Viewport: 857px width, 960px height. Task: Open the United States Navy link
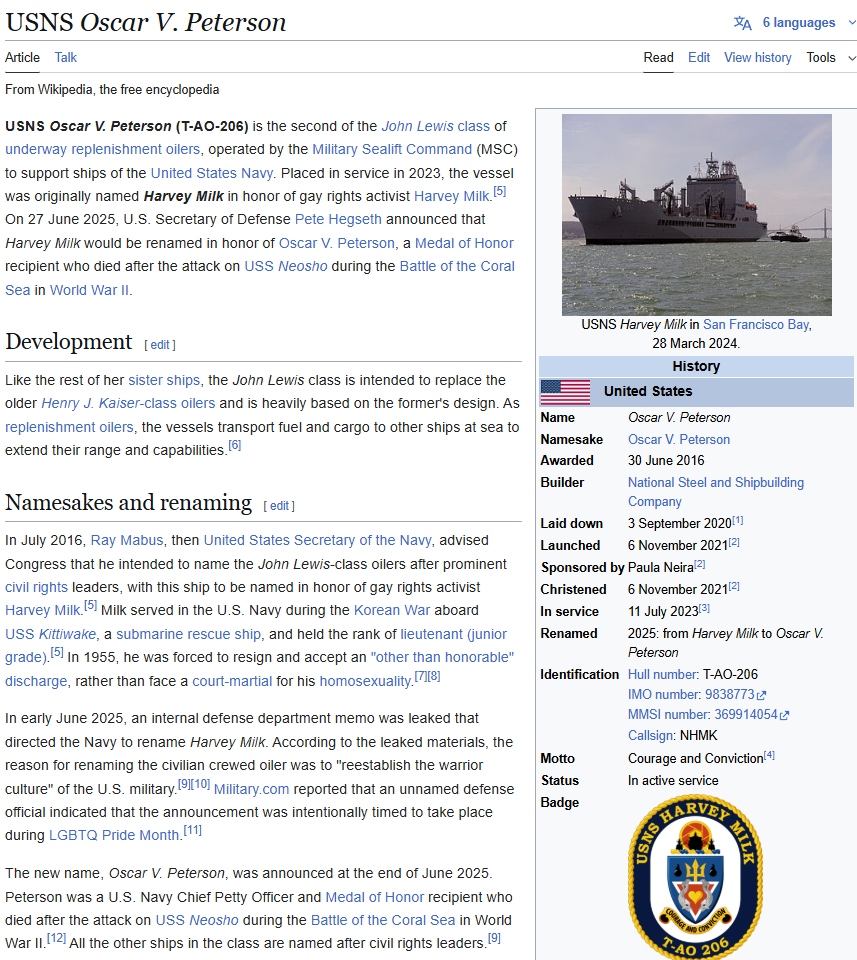(211, 173)
